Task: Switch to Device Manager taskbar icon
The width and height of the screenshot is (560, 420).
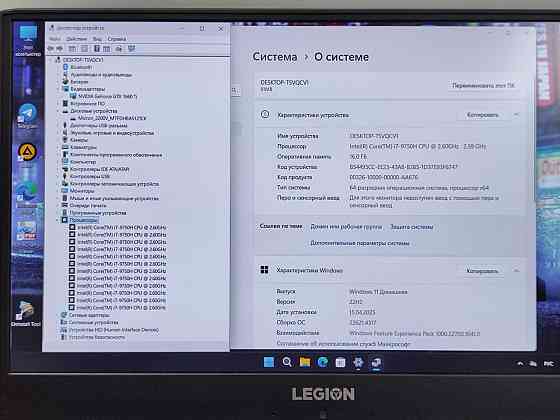Action: point(376,363)
